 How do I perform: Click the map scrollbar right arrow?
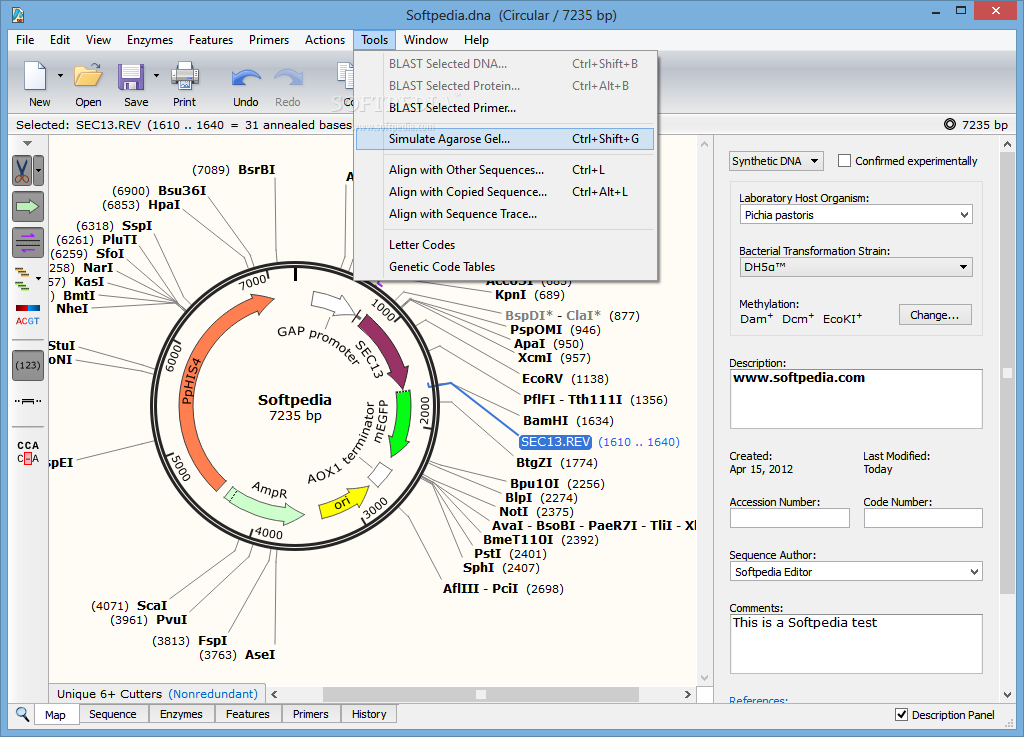687,694
